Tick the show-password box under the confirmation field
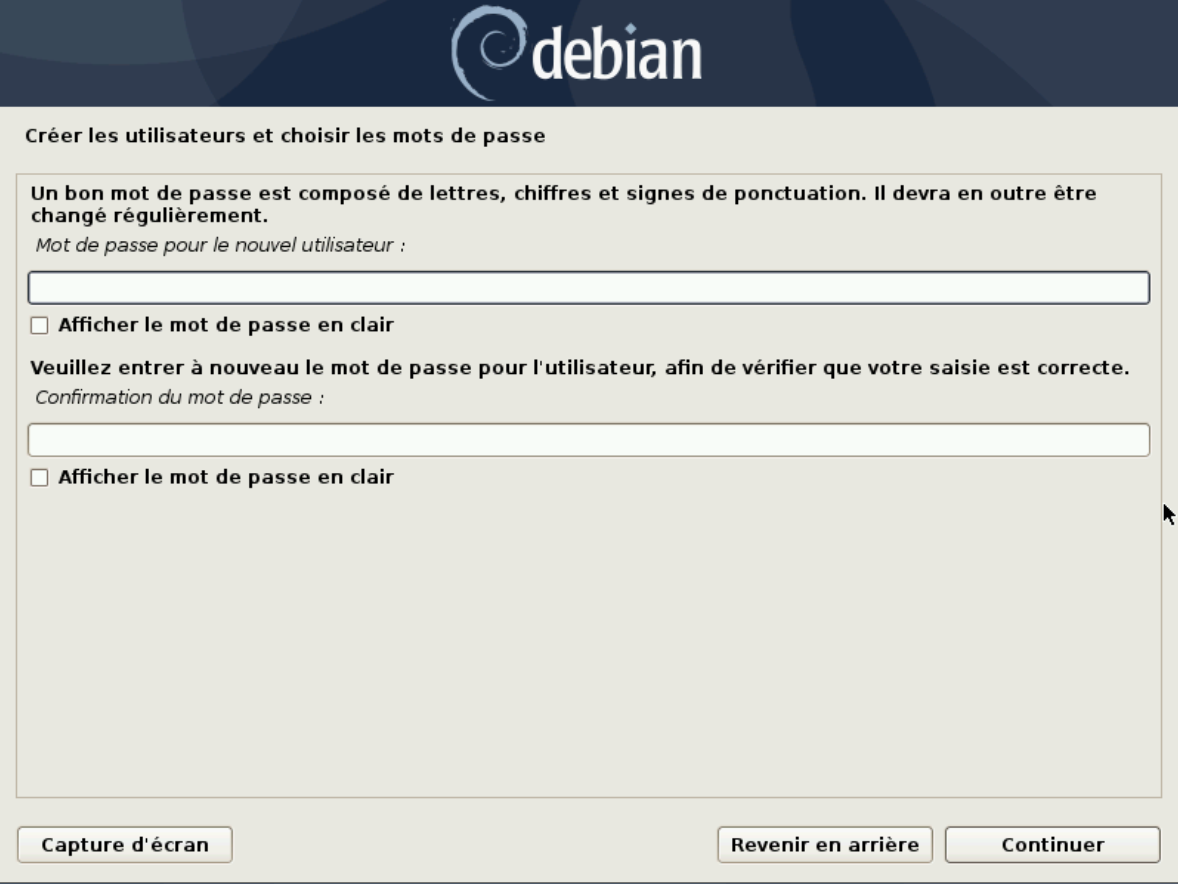The height and width of the screenshot is (884, 1178). pos(39,478)
